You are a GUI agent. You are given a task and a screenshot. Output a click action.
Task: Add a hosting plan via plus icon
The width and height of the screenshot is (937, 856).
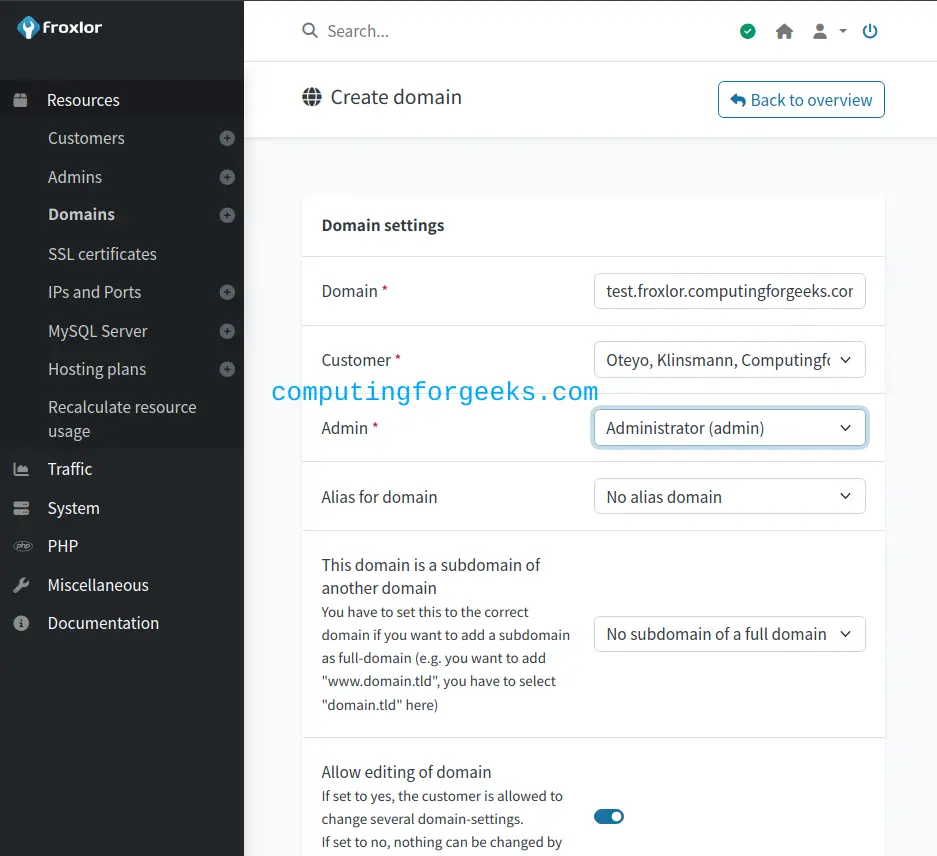pos(227,369)
